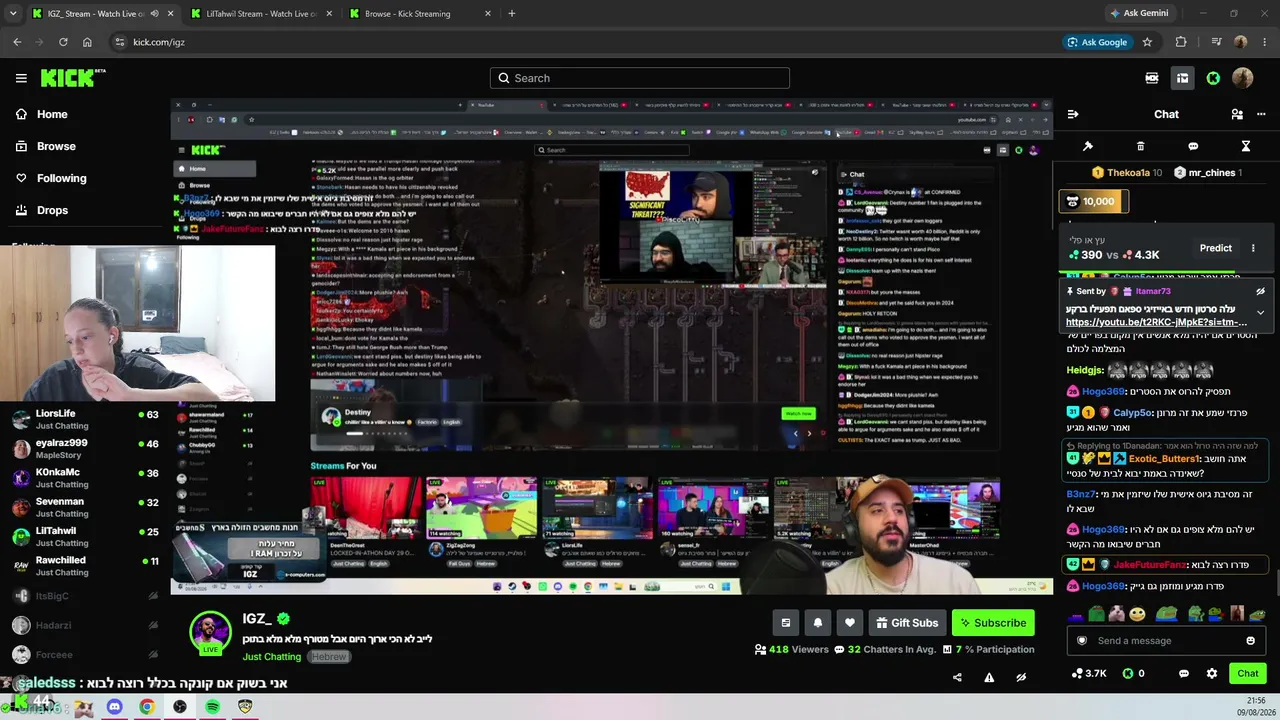Viewport: 1280px width, 720px height.
Task: Click the Kick search box
Action: [x=640, y=78]
